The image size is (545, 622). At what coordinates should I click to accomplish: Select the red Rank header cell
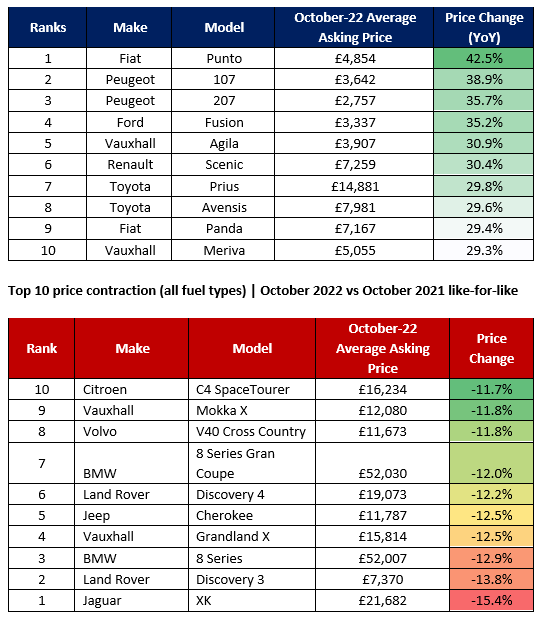point(42,348)
